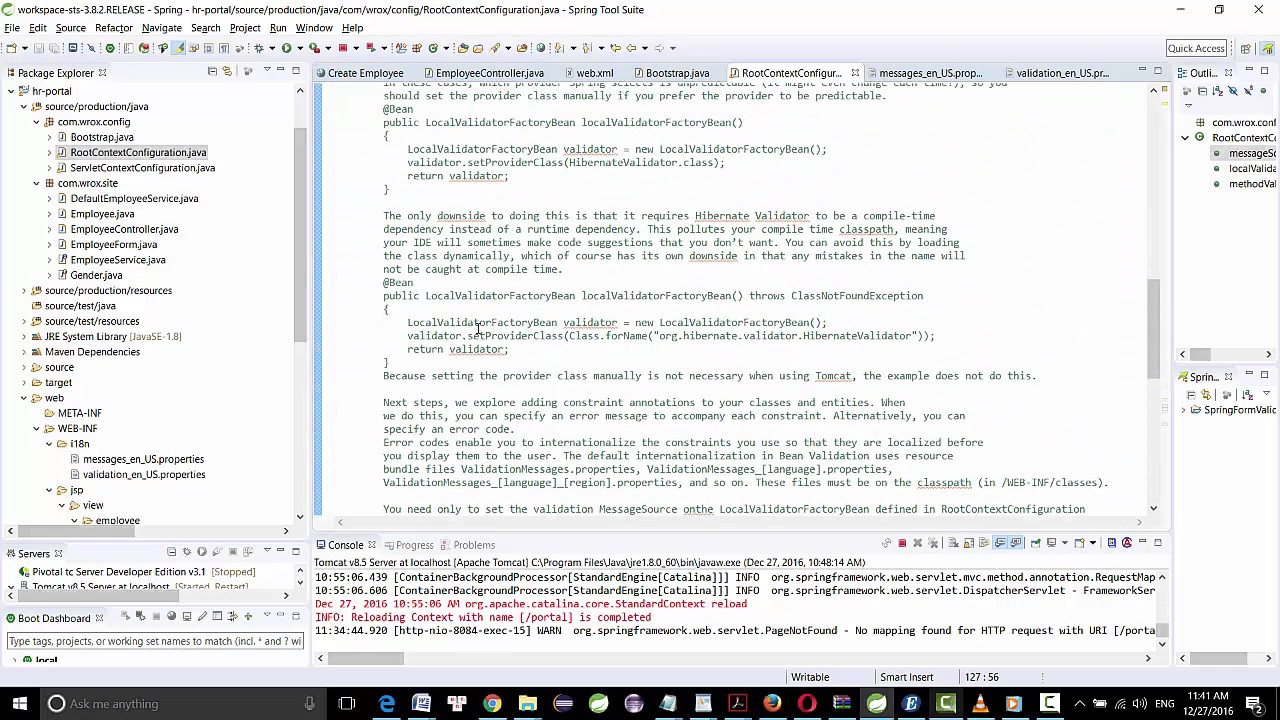Click the Smart Insert status entry
This screenshot has height=720, width=1280.
(x=906, y=677)
